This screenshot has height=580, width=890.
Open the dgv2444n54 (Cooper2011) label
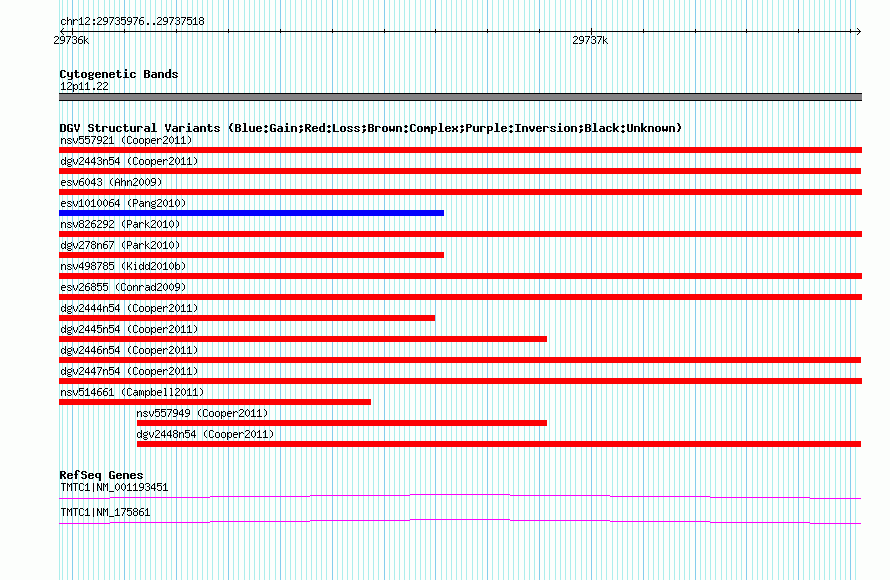(x=129, y=308)
